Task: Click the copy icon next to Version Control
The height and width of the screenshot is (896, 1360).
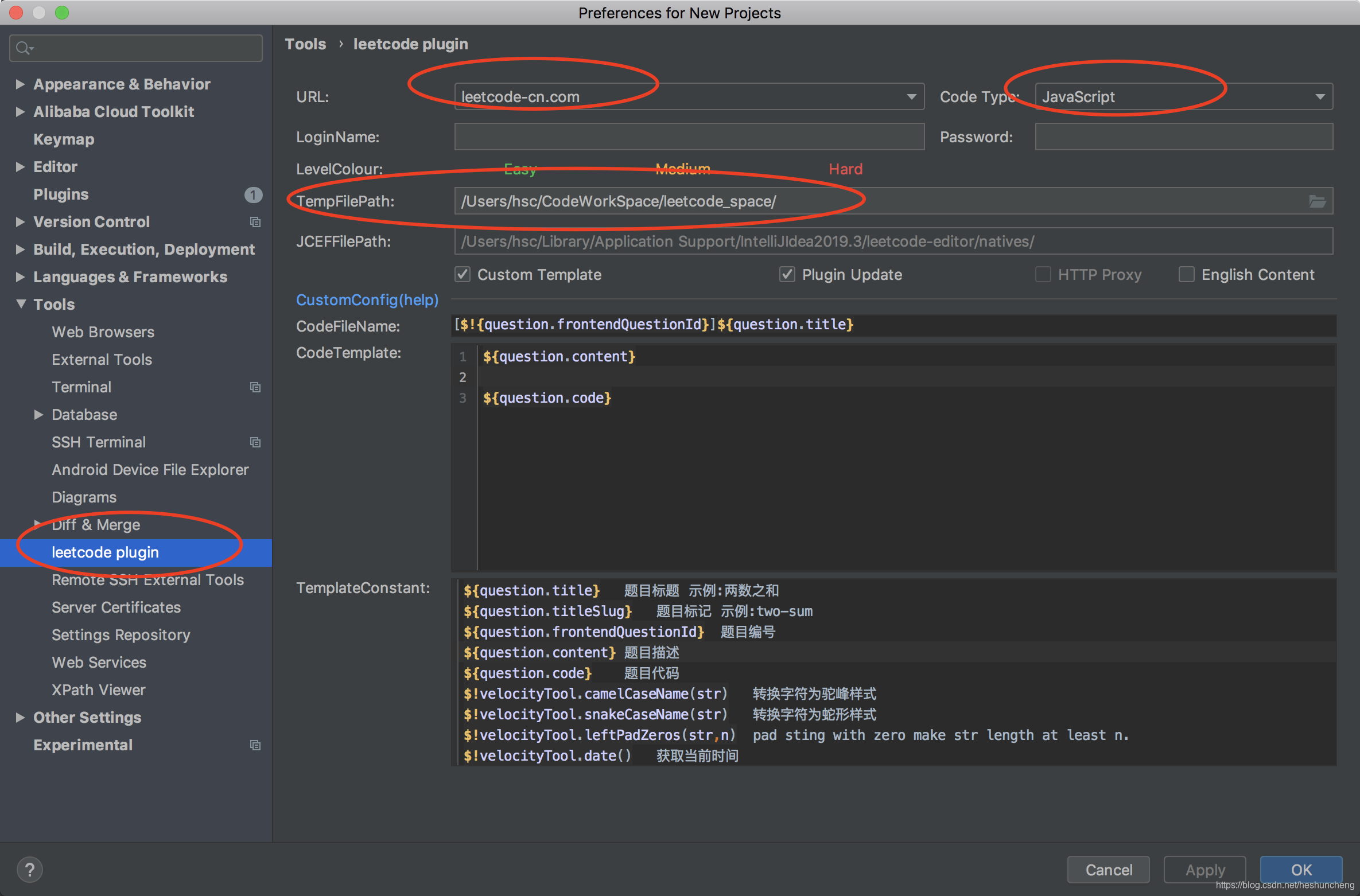Action: point(255,222)
